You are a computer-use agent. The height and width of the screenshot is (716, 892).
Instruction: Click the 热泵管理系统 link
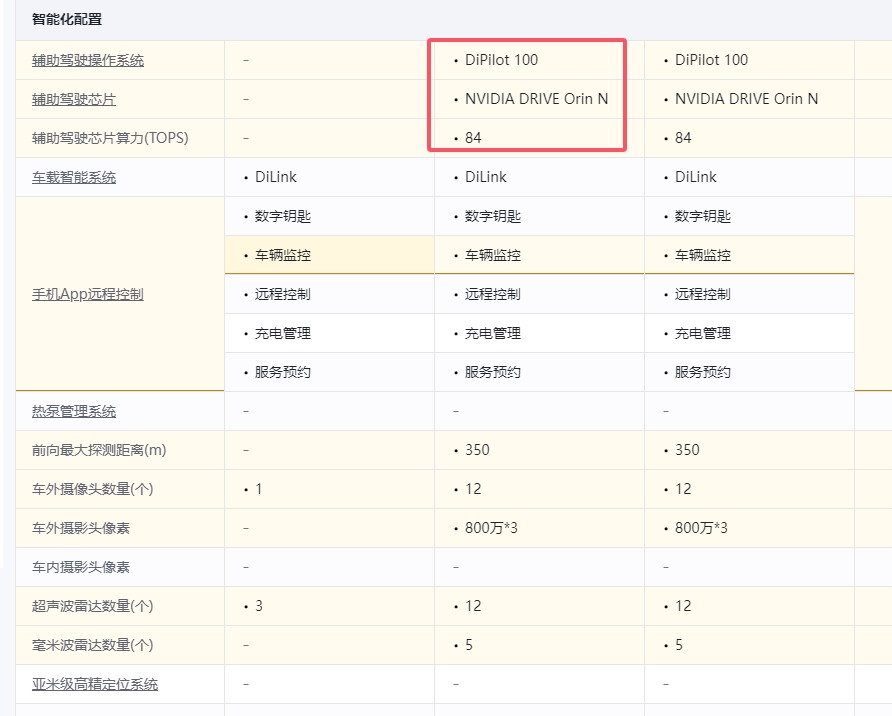tap(74, 411)
